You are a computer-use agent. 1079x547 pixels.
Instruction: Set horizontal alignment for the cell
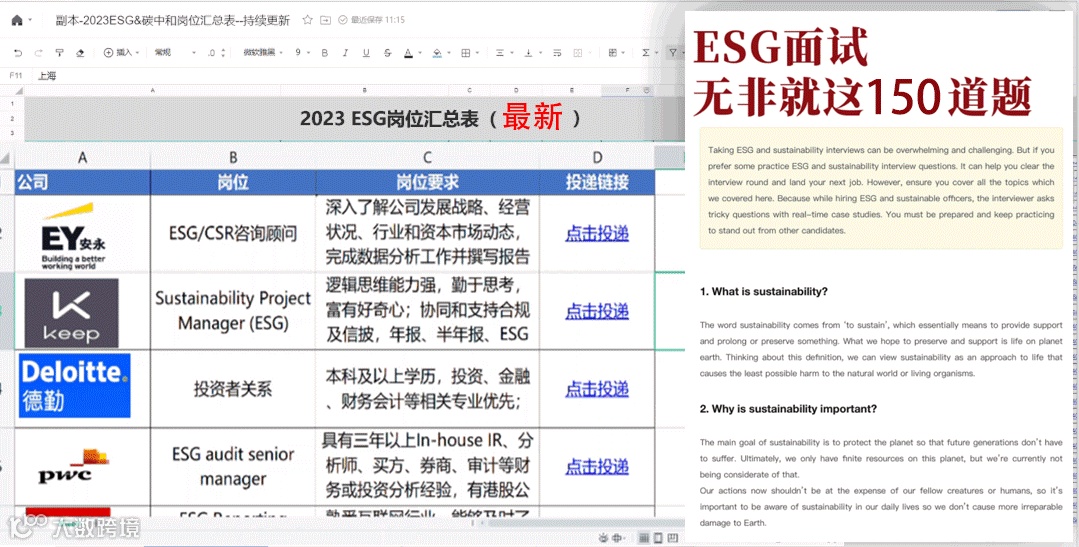click(500, 53)
